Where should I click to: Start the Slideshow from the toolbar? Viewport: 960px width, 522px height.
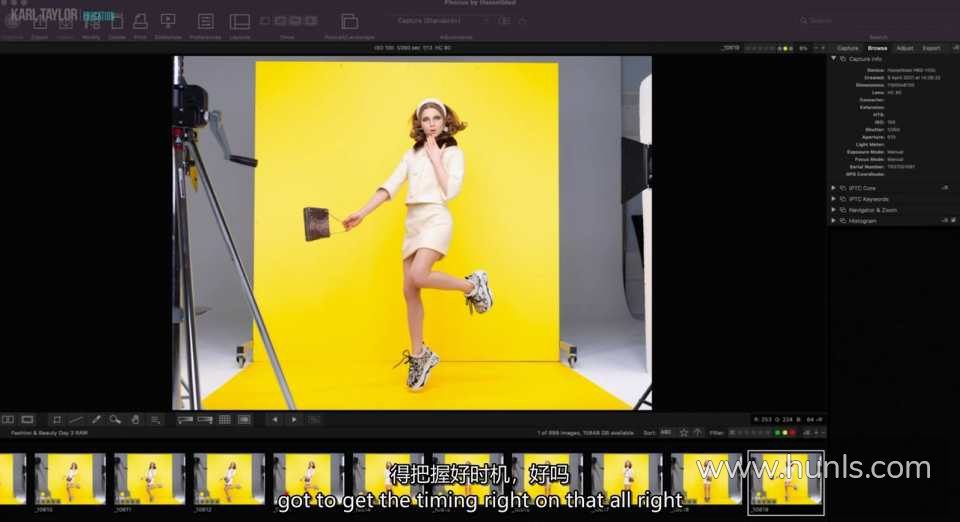pyautogui.click(x=168, y=22)
